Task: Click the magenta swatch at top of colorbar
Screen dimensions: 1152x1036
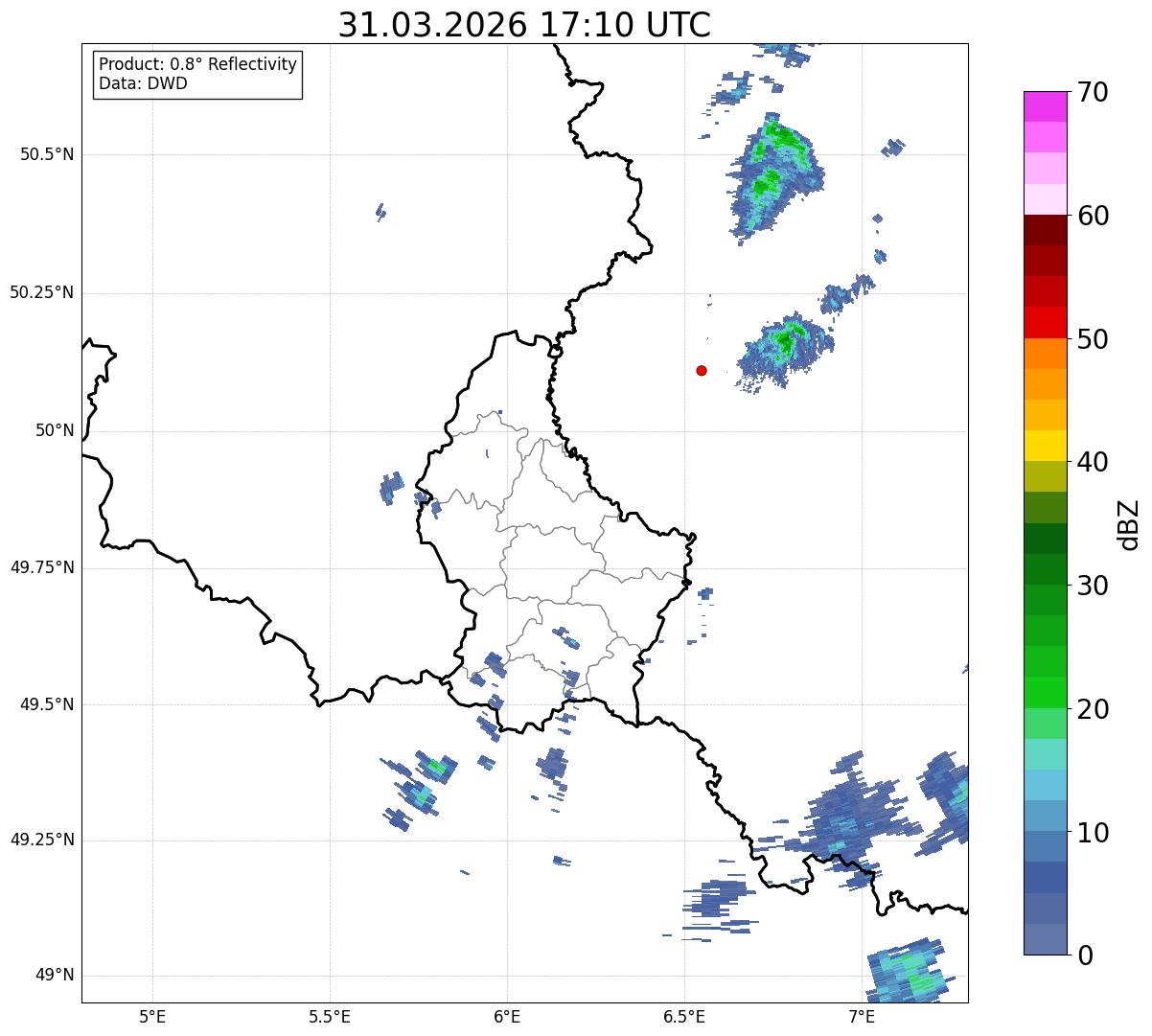Action: tap(1046, 107)
